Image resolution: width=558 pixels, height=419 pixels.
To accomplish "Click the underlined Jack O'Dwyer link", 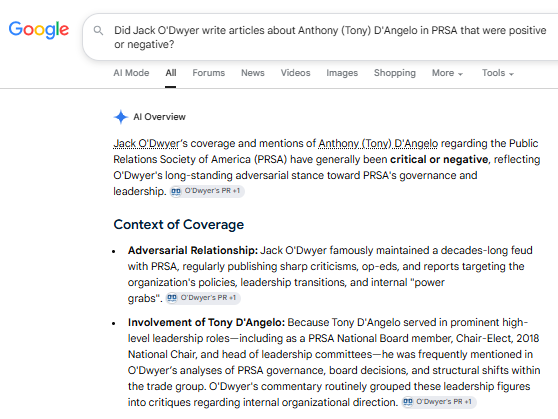I will point(146,143).
